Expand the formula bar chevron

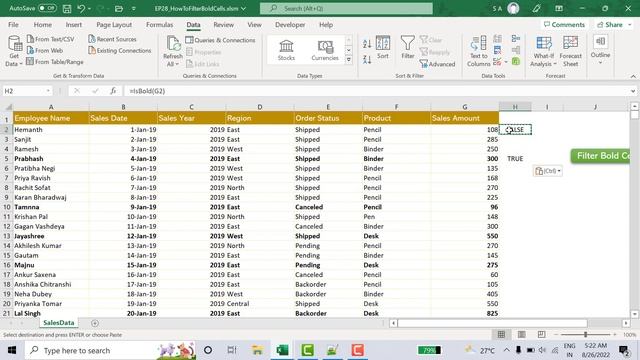point(633,91)
